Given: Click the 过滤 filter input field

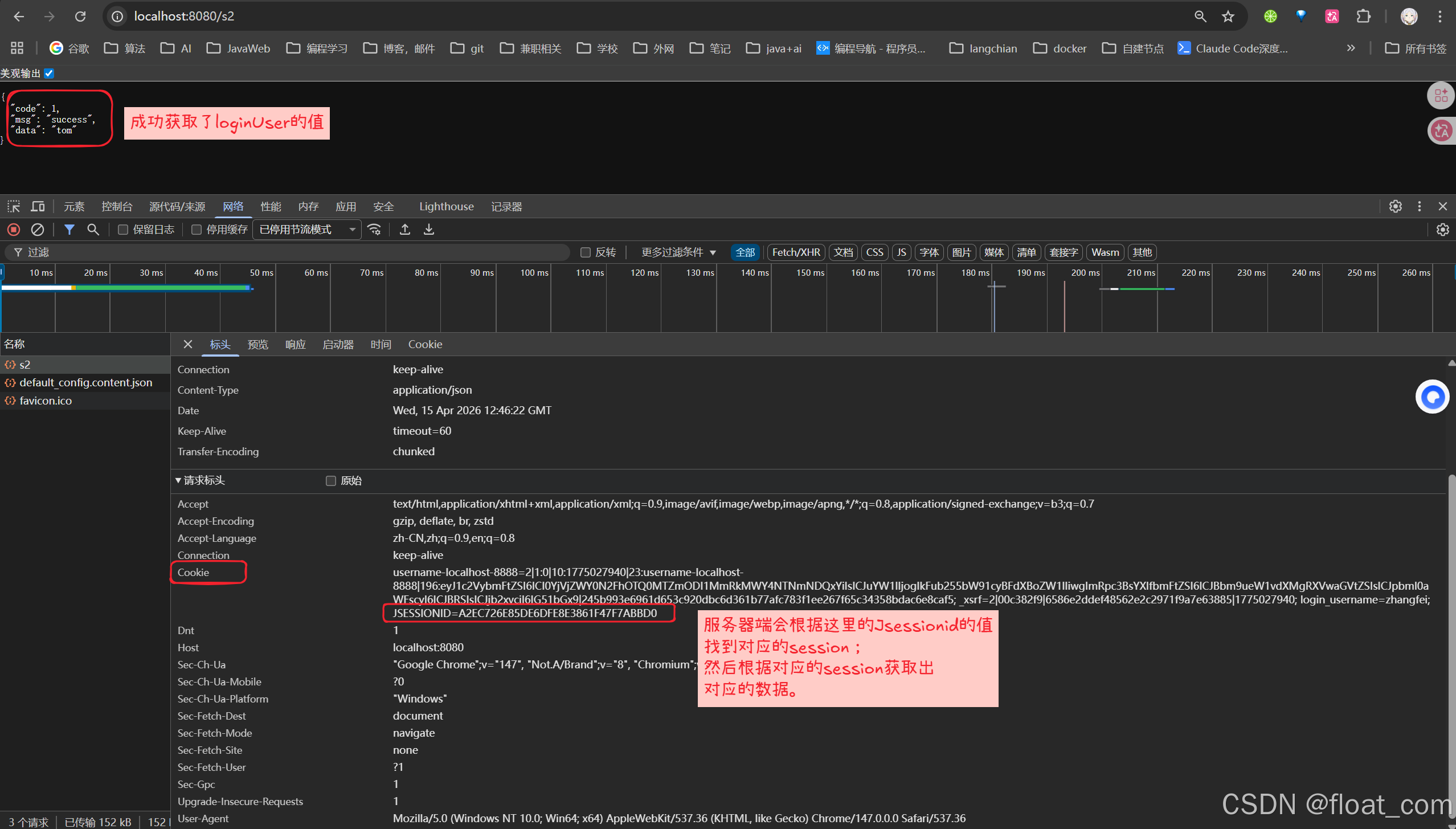Looking at the screenshot, I should pos(296,252).
